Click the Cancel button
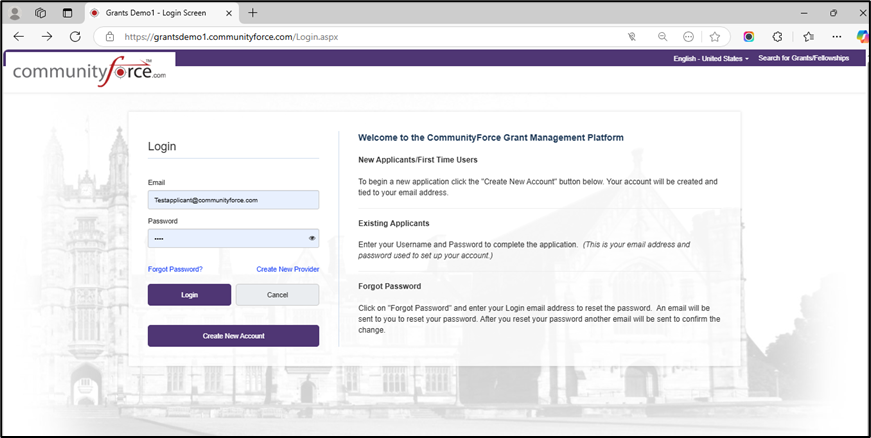 (x=277, y=295)
